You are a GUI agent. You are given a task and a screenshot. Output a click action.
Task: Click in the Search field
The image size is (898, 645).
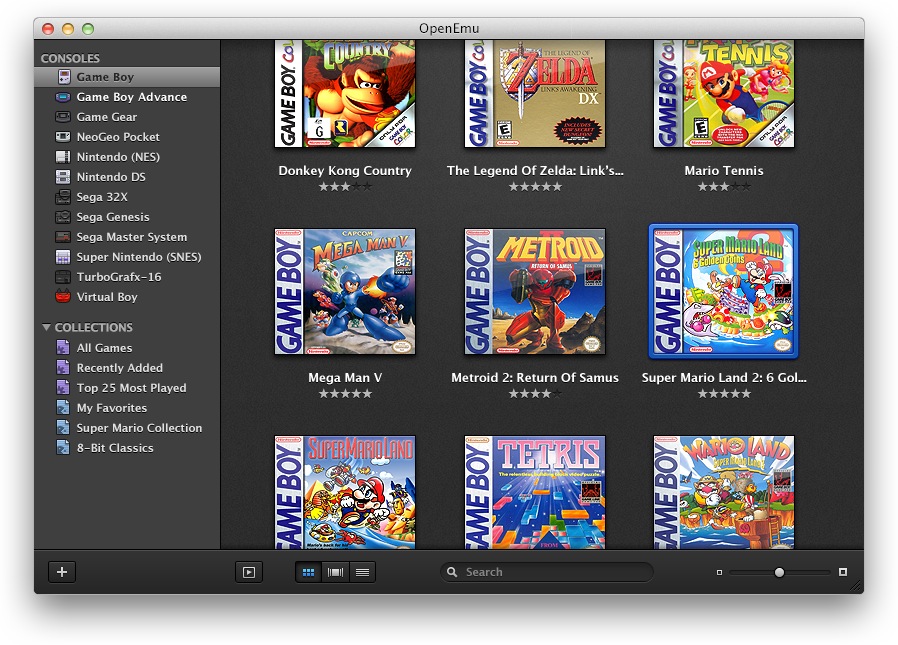pos(547,572)
